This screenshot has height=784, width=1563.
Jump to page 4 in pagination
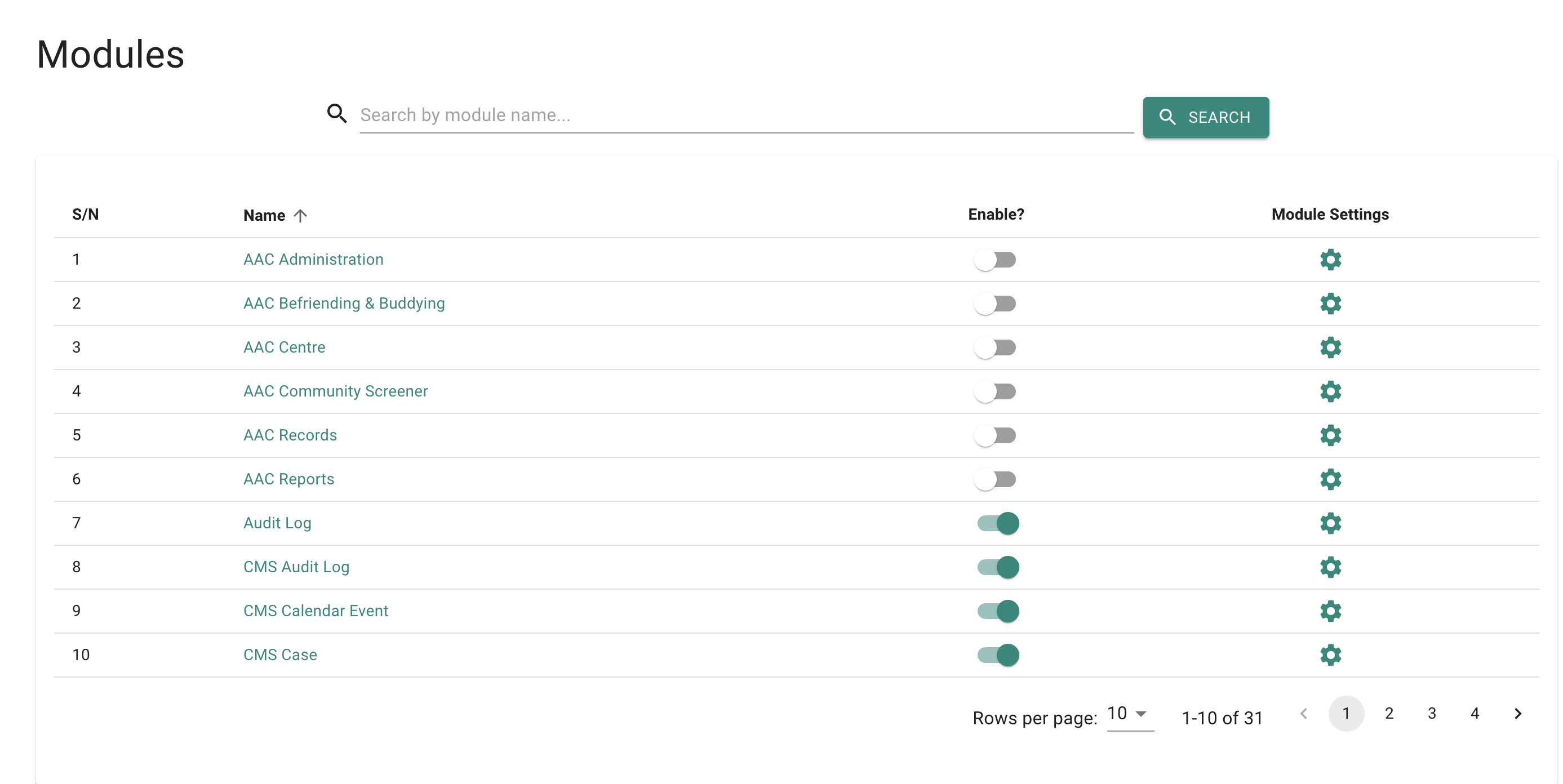[1475, 714]
